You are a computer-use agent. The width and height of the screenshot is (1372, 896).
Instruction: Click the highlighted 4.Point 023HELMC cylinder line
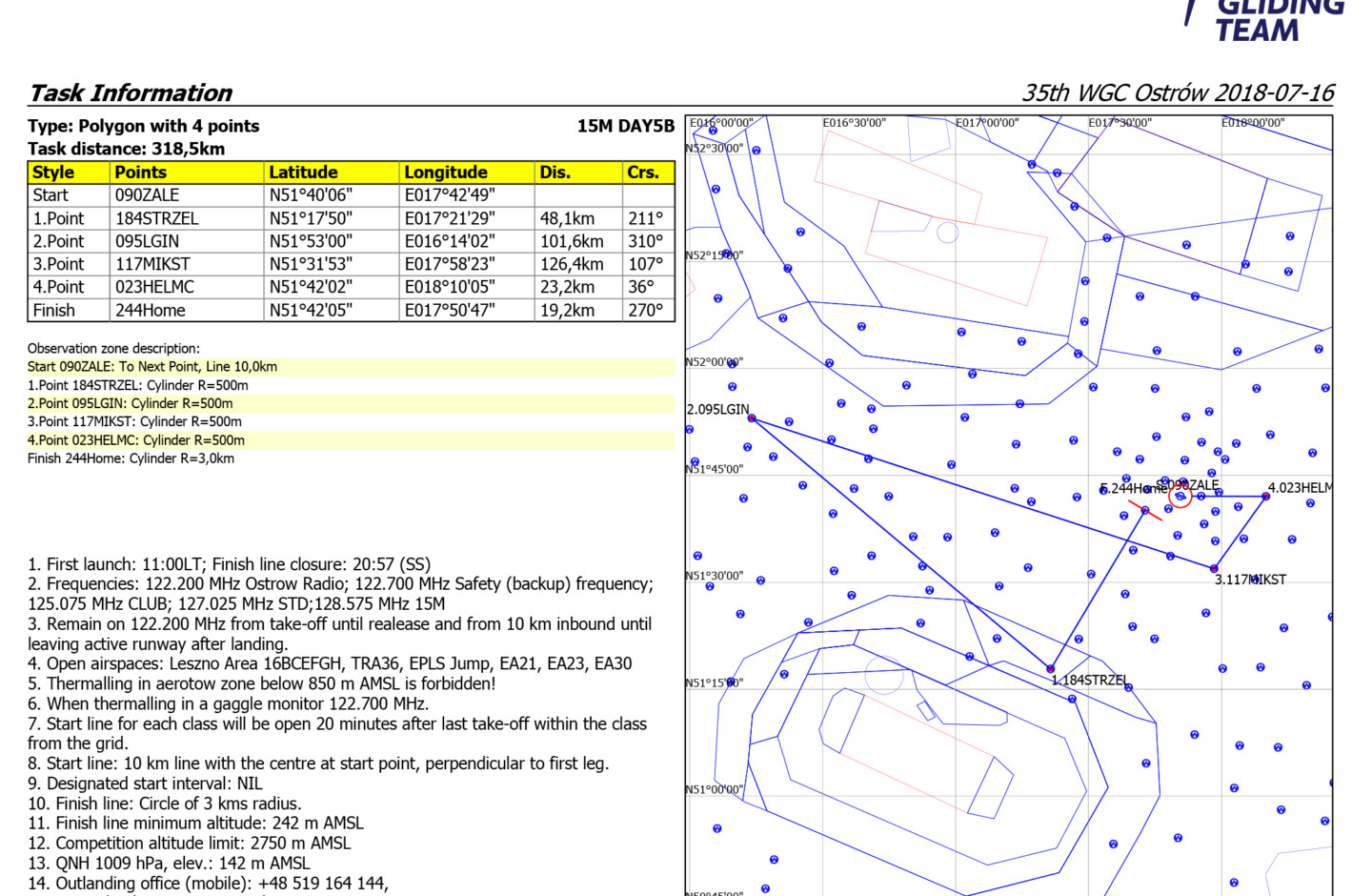[x=136, y=440]
